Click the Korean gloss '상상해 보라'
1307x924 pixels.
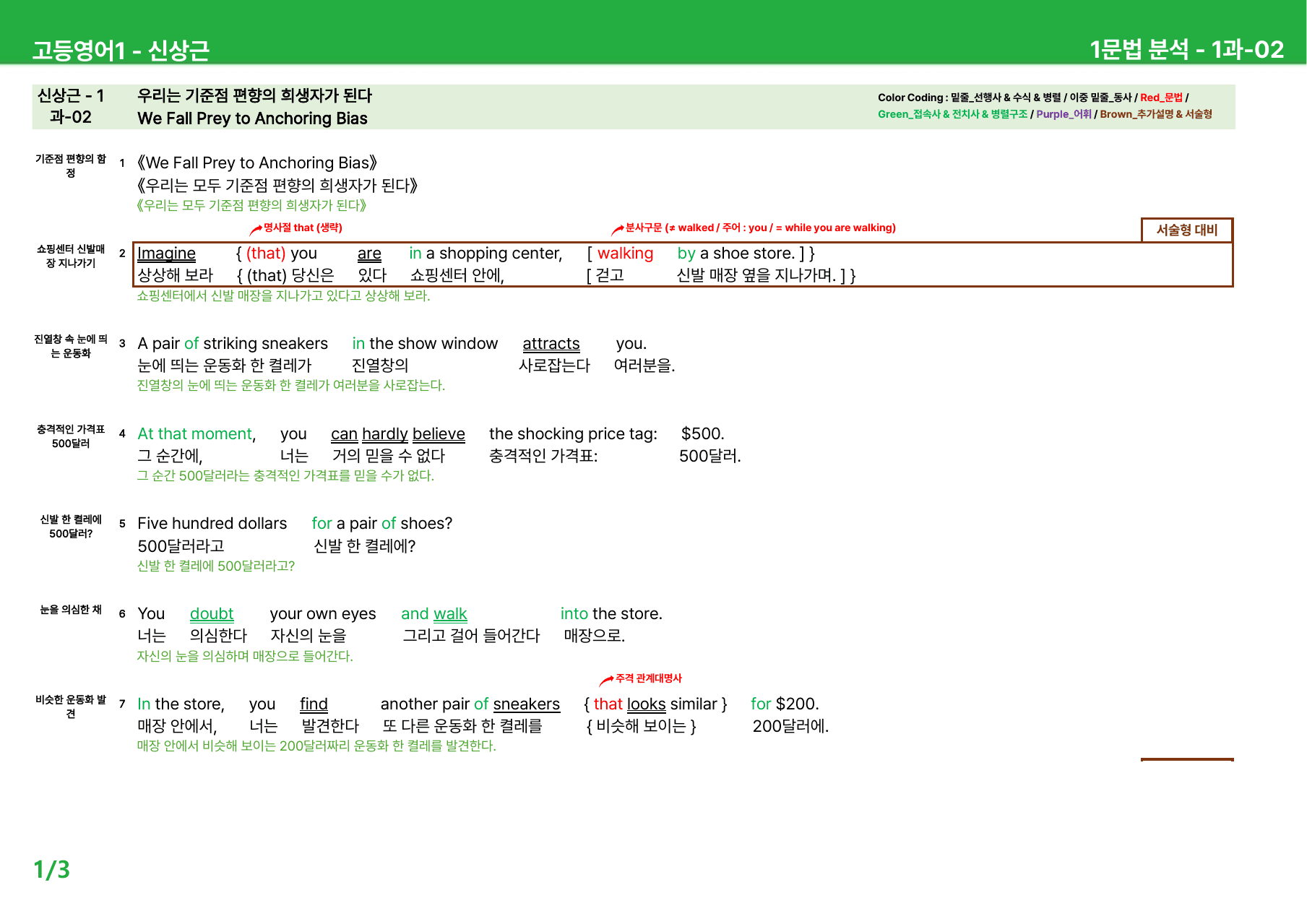click(x=176, y=275)
